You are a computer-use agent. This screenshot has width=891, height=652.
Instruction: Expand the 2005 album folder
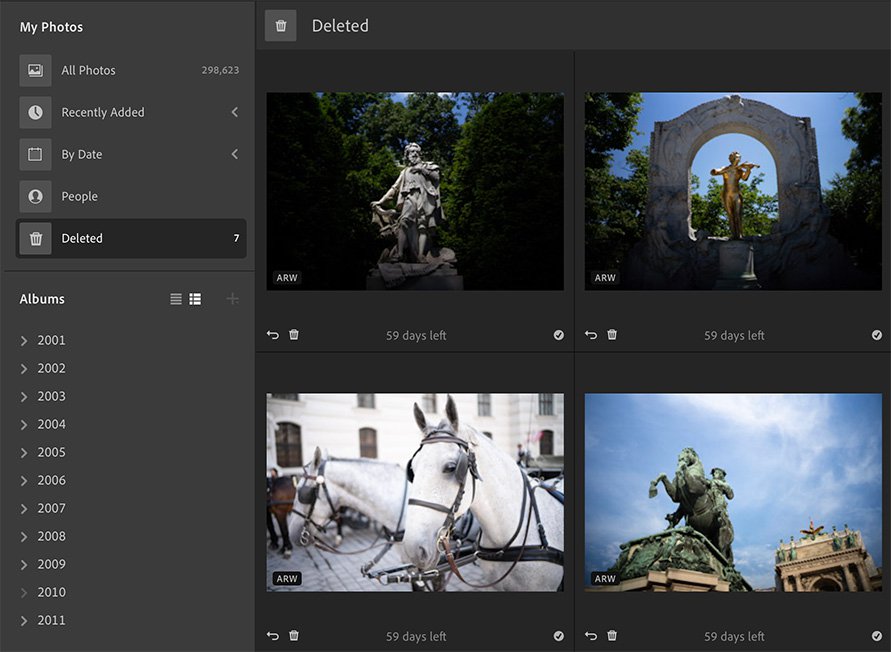(x=24, y=452)
